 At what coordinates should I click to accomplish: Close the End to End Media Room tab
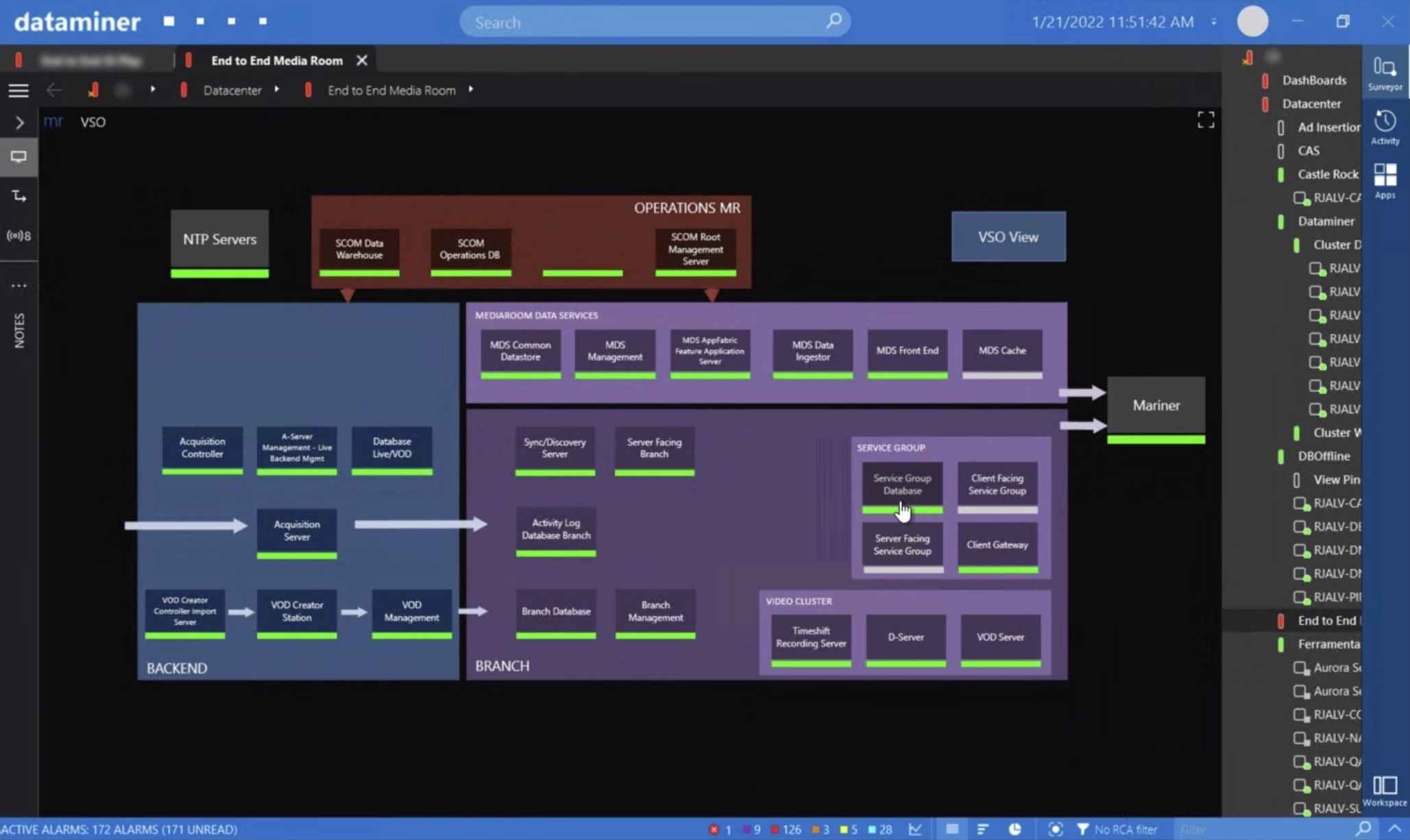[x=362, y=60]
